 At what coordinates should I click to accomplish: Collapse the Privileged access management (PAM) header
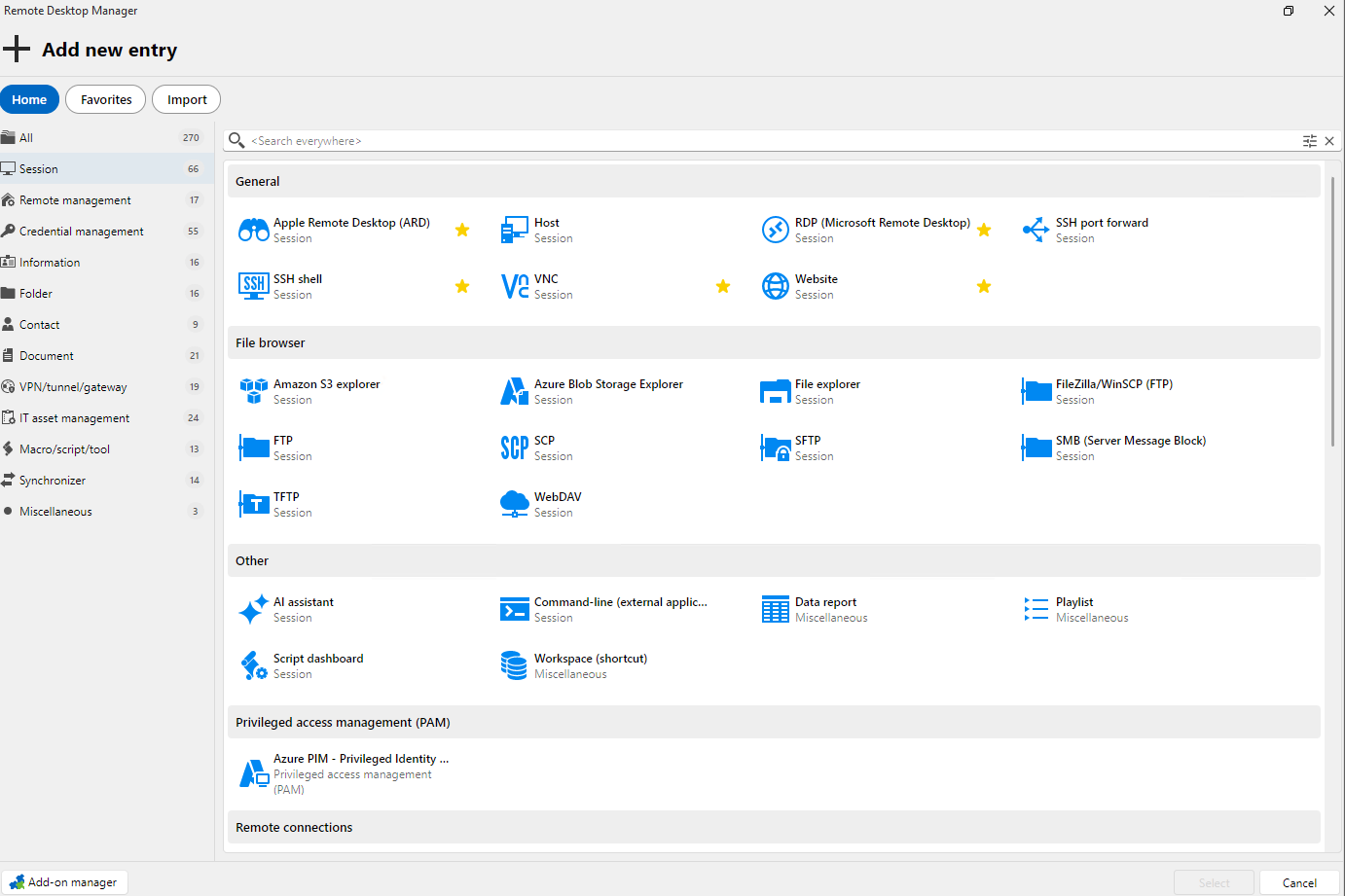click(774, 722)
